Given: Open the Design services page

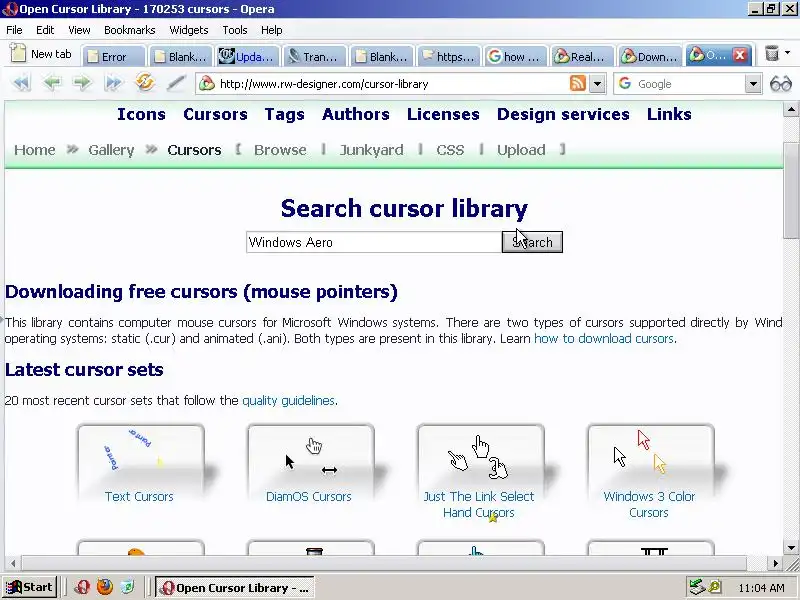Looking at the screenshot, I should 563,114.
